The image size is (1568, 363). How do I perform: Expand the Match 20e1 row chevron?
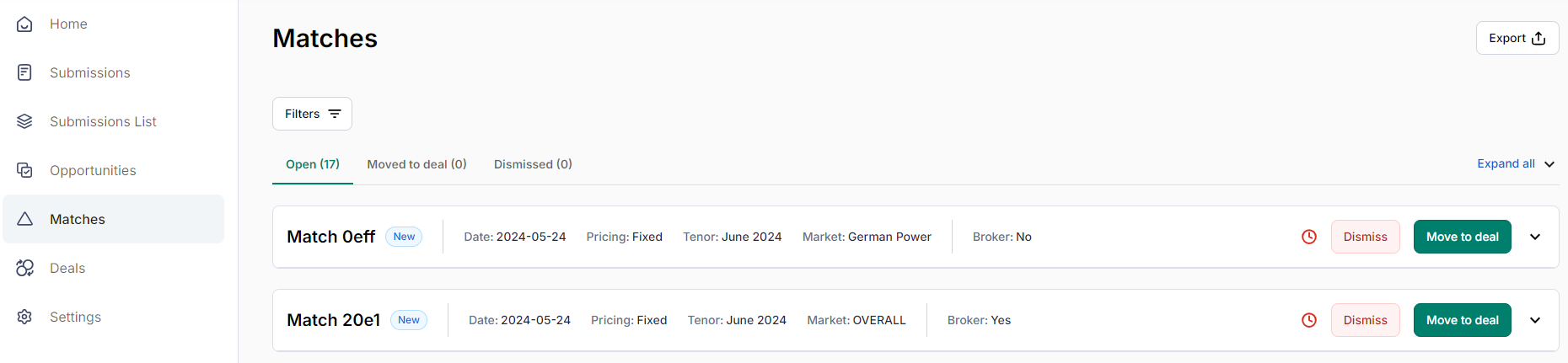[1535, 320]
